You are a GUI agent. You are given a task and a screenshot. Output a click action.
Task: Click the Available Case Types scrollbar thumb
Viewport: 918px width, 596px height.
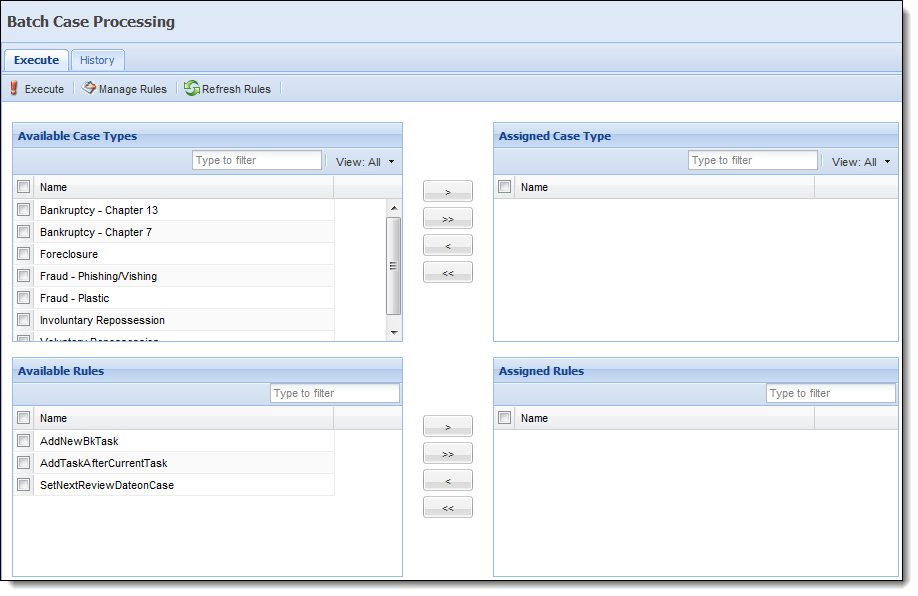click(x=393, y=266)
